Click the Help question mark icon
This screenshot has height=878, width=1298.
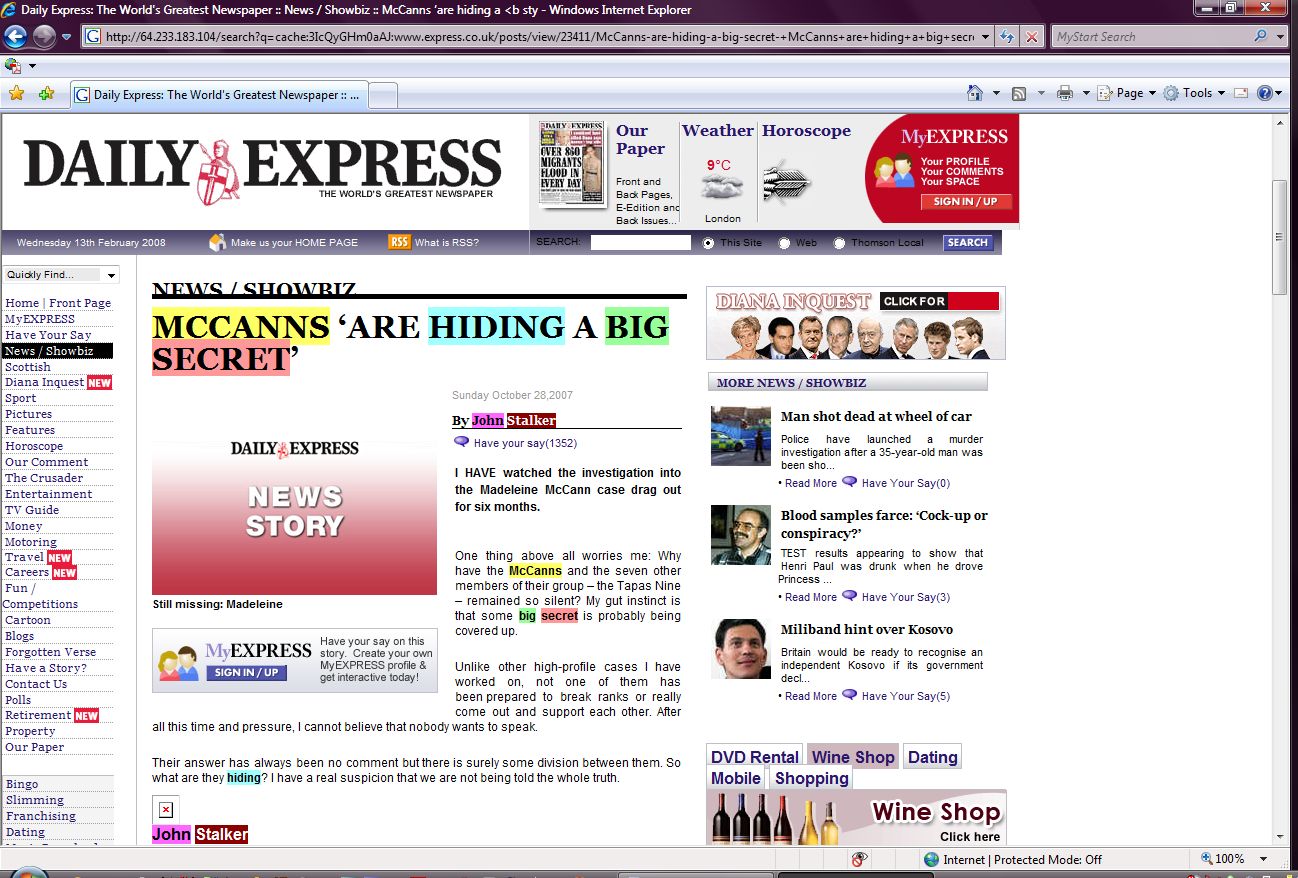tap(1264, 93)
